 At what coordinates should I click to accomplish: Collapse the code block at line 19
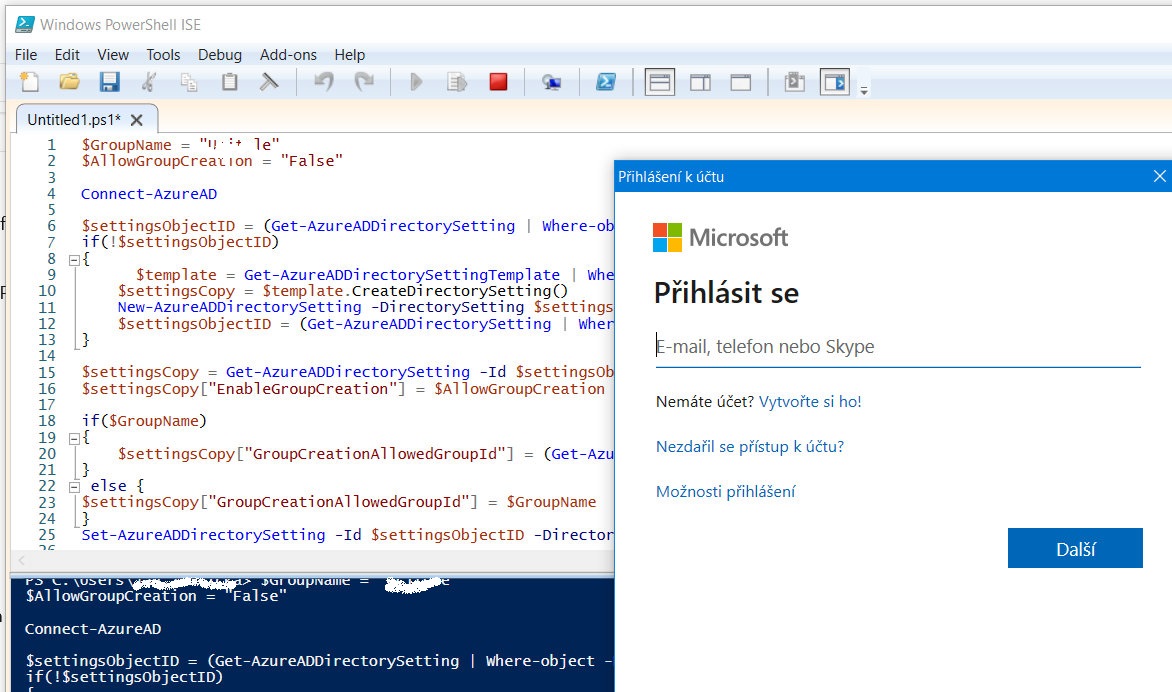coord(74,439)
